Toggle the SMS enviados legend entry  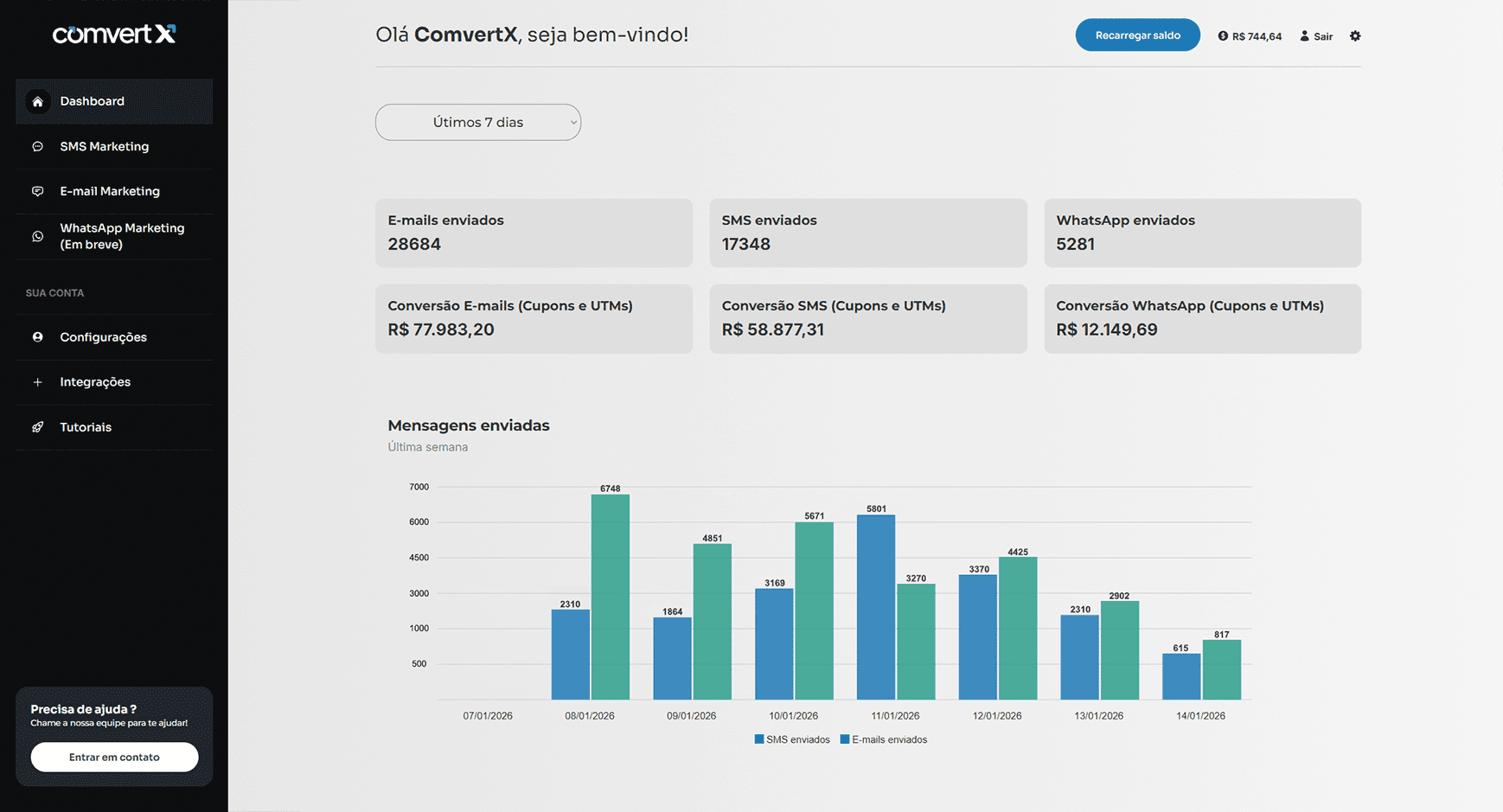tap(791, 739)
